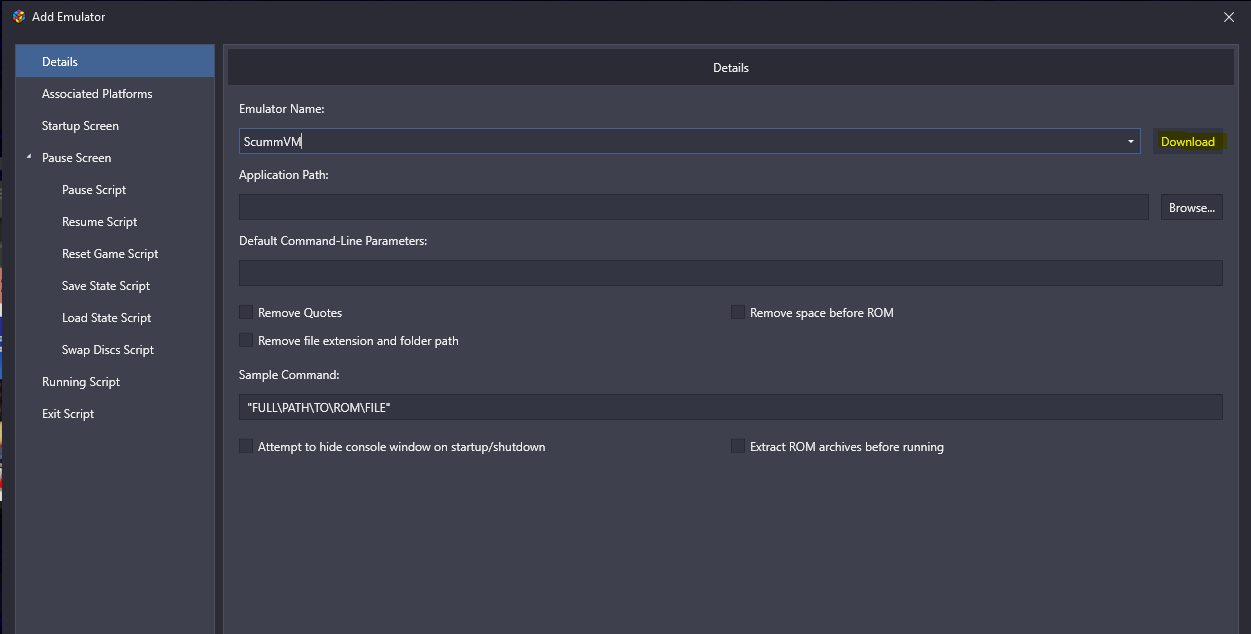The width and height of the screenshot is (1251, 634).
Task: Click Browse for application path
Action: [x=1192, y=208]
